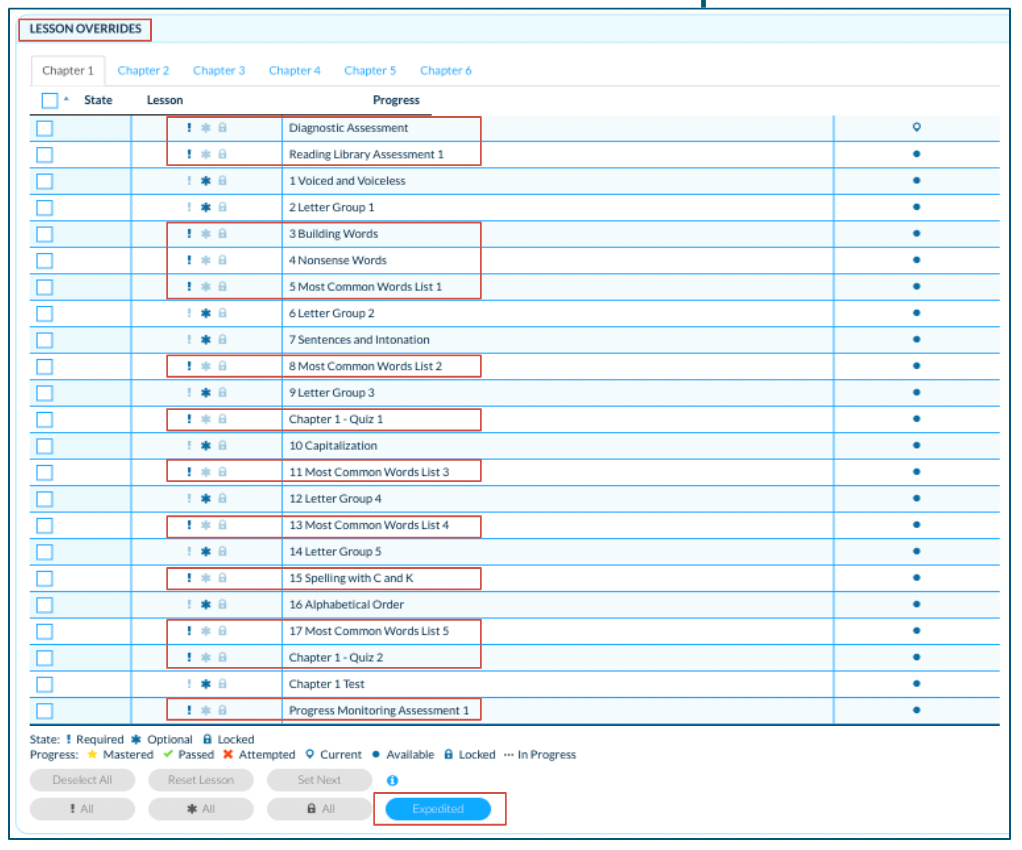
Task: Select the Progress Monitoring Assessment 1 checkbox
Action: tap(44, 711)
